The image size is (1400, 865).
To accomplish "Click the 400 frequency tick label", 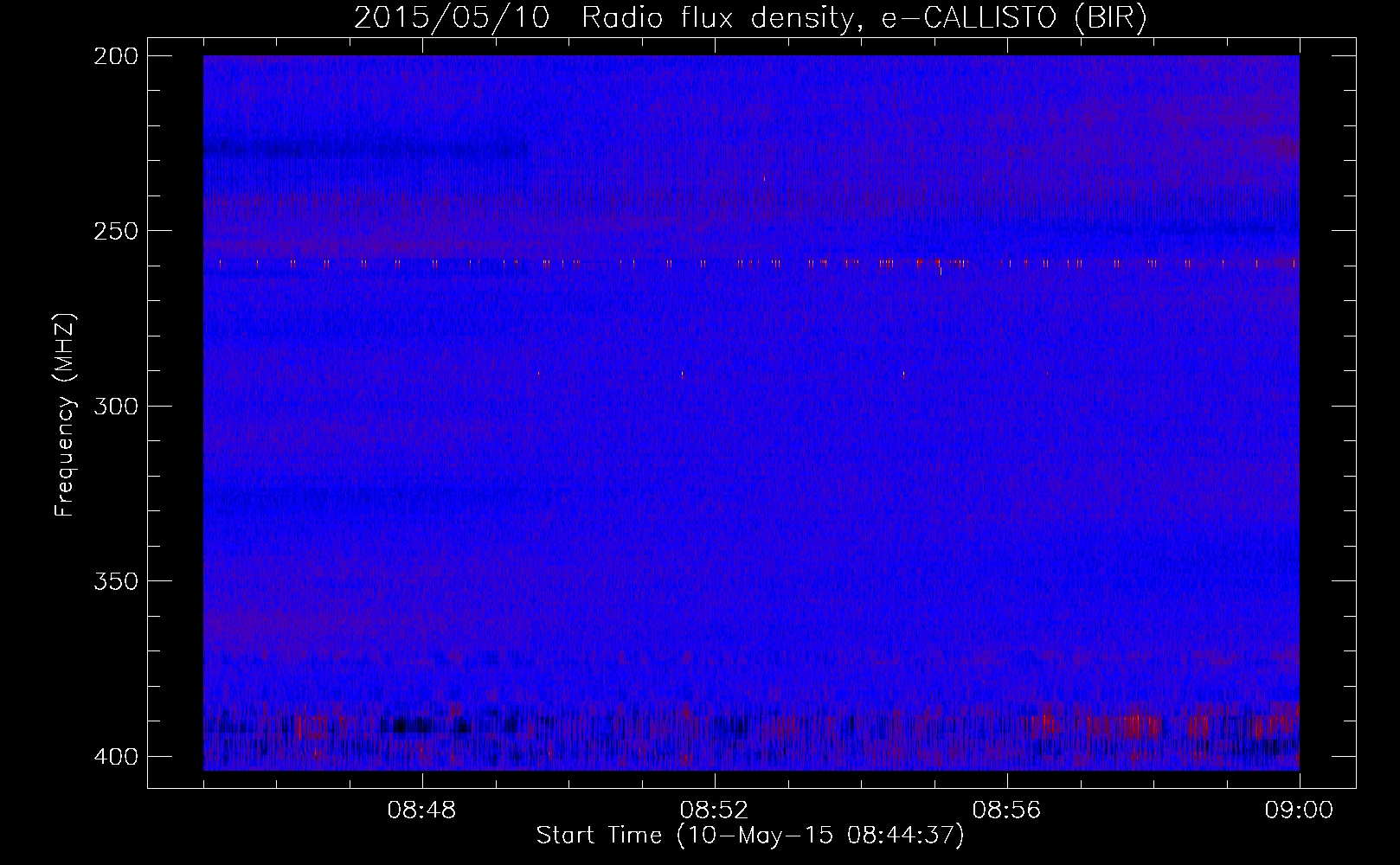I will coord(115,756).
